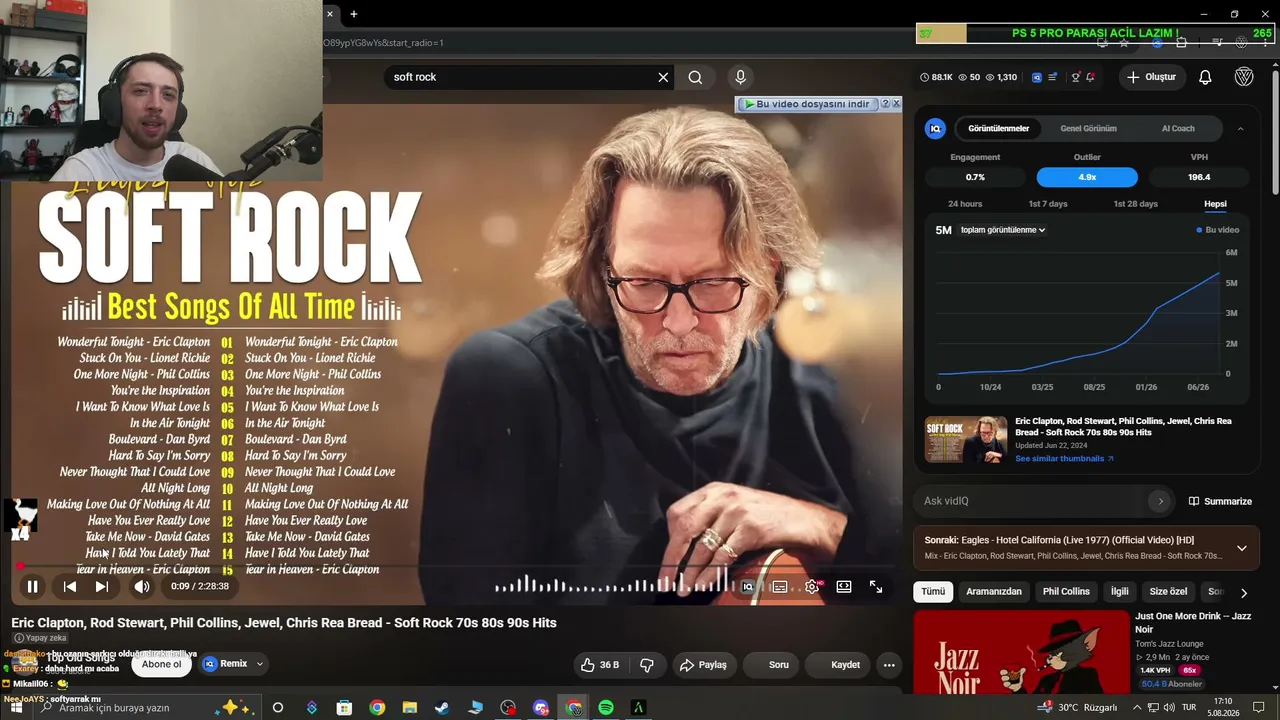
Task: Select the Phil Collins filter chip
Action: [x=1066, y=591]
